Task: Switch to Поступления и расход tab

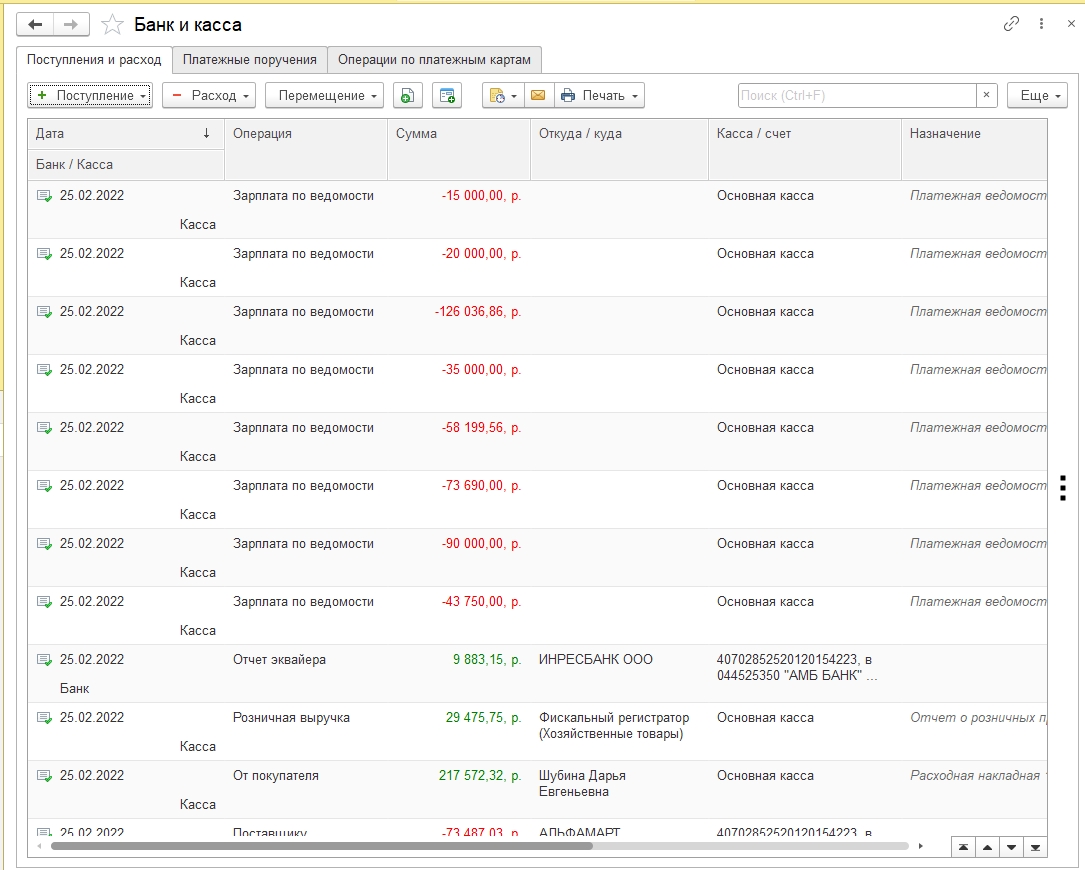Action: [x=94, y=60]
